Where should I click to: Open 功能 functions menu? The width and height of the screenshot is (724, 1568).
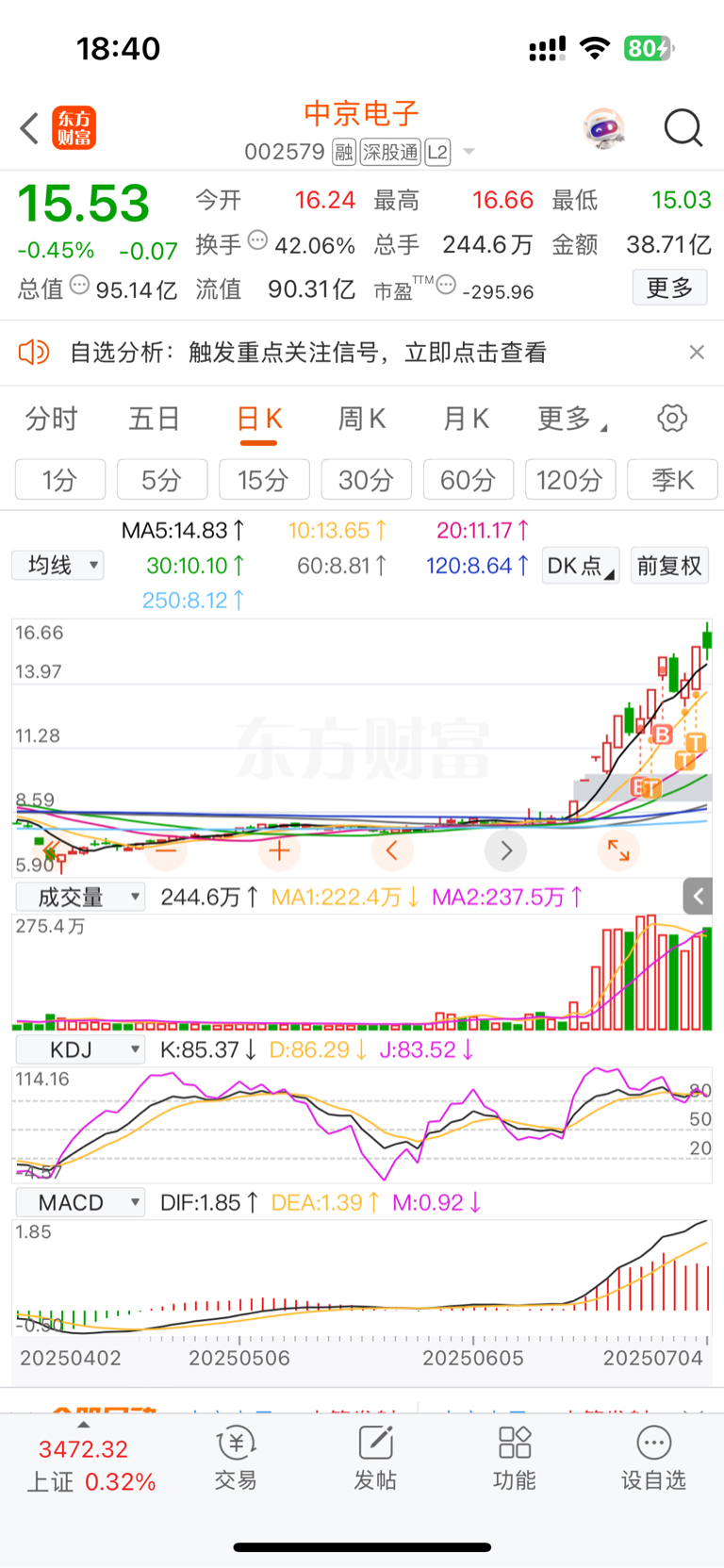515,1459
